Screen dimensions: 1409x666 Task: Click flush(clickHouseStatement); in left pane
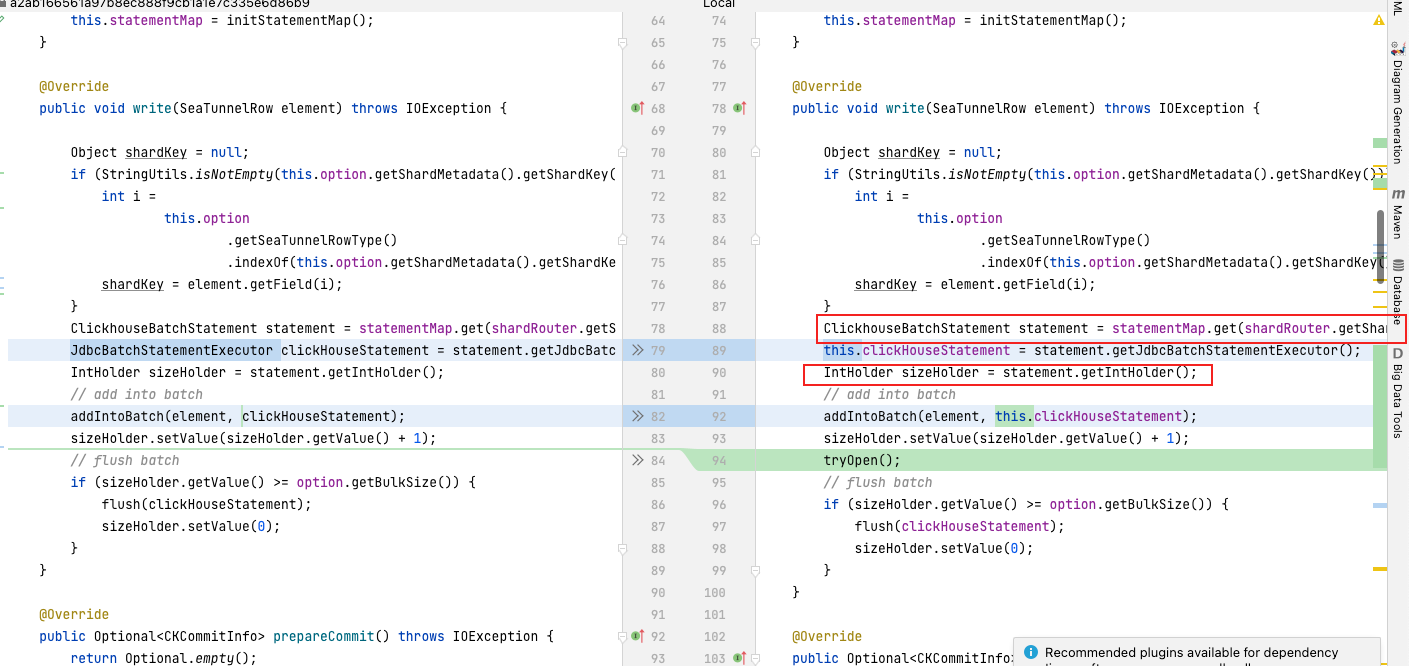pyautogui.click(x=207, y=504)
